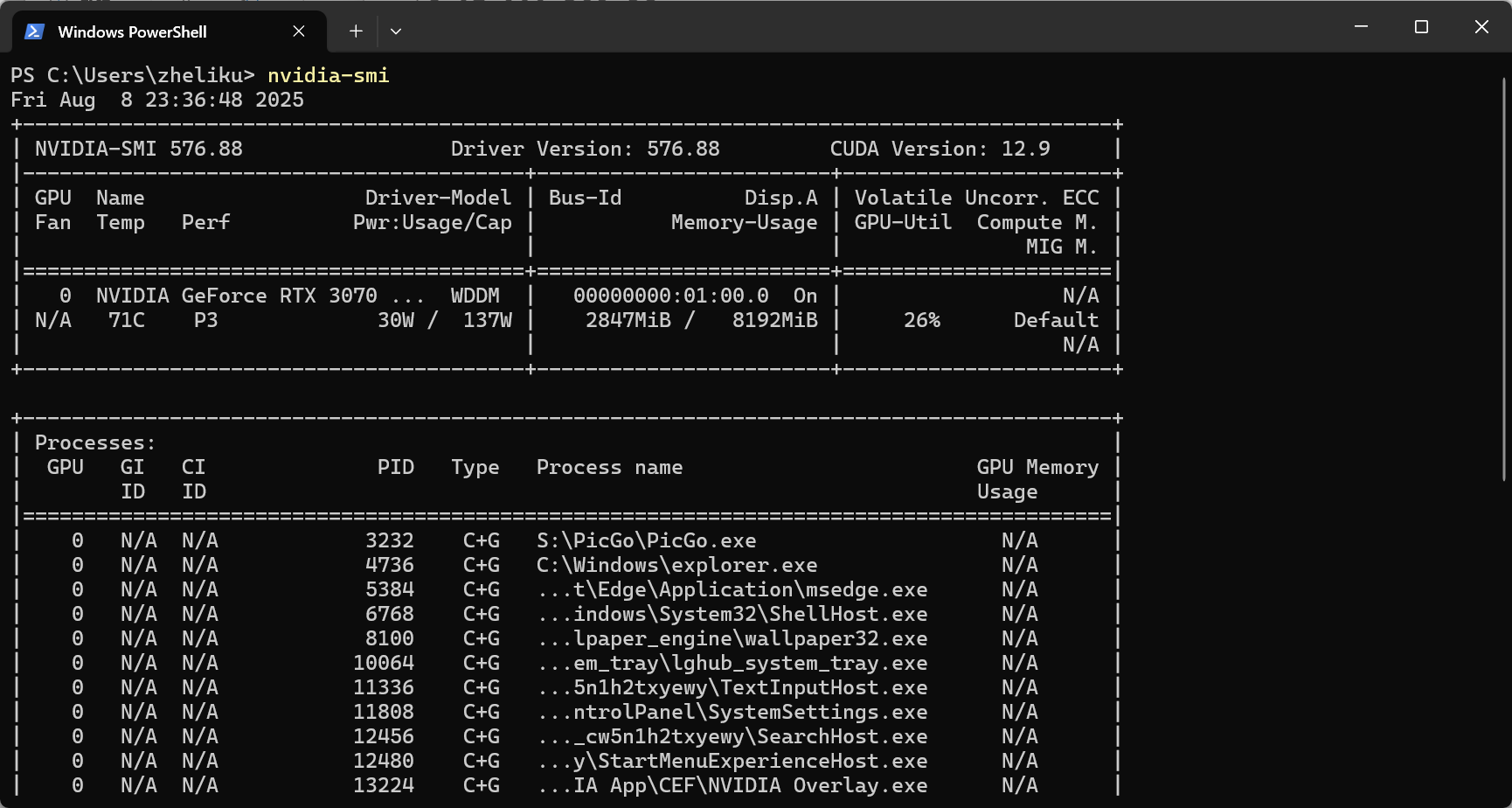Click the 30W power usage value

(396, 320)
